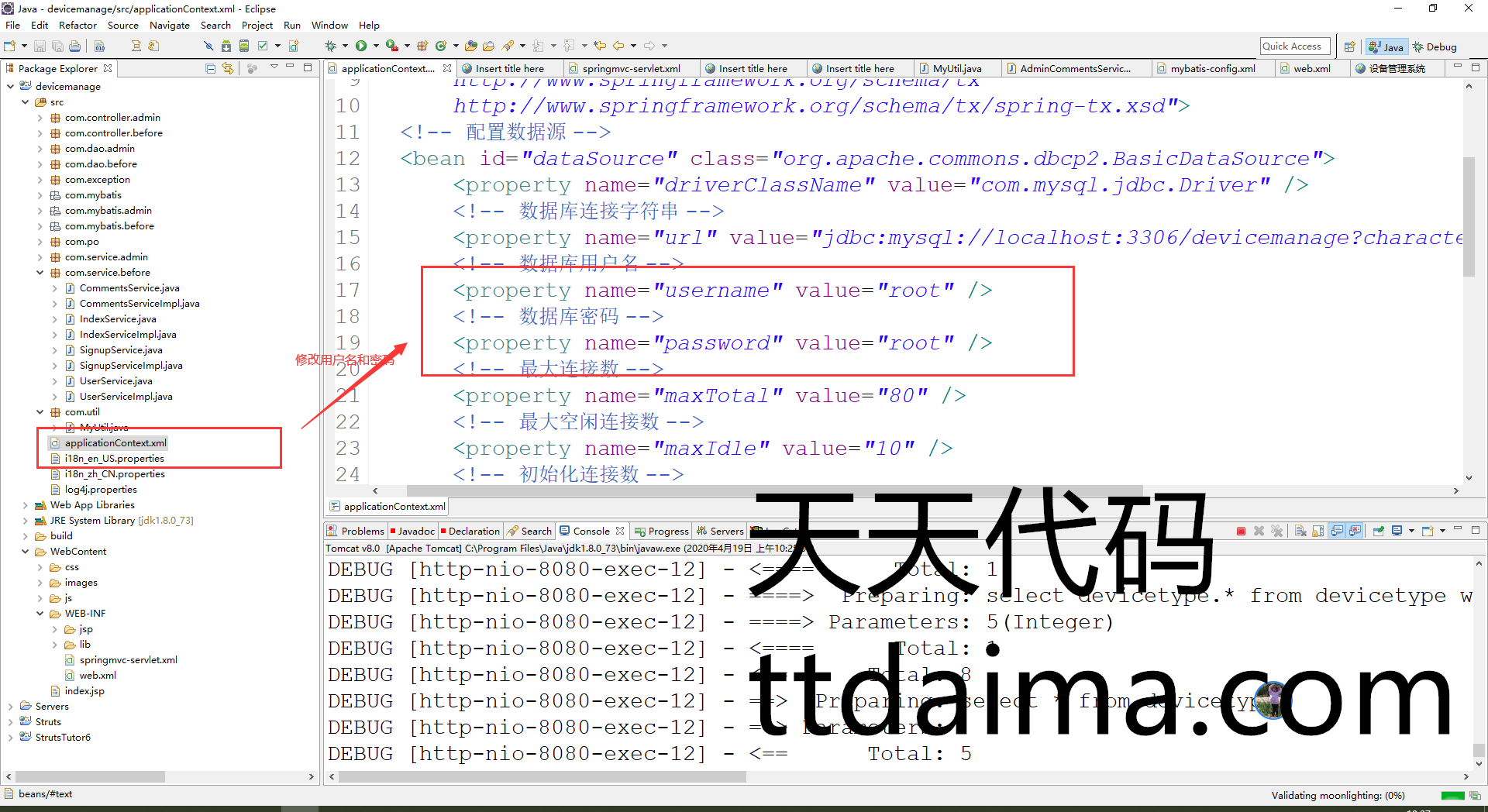The image size is (1488, 812).
Task: Collapse the com.service.before package
Action: pyautogui.click(x=40, y=273)
